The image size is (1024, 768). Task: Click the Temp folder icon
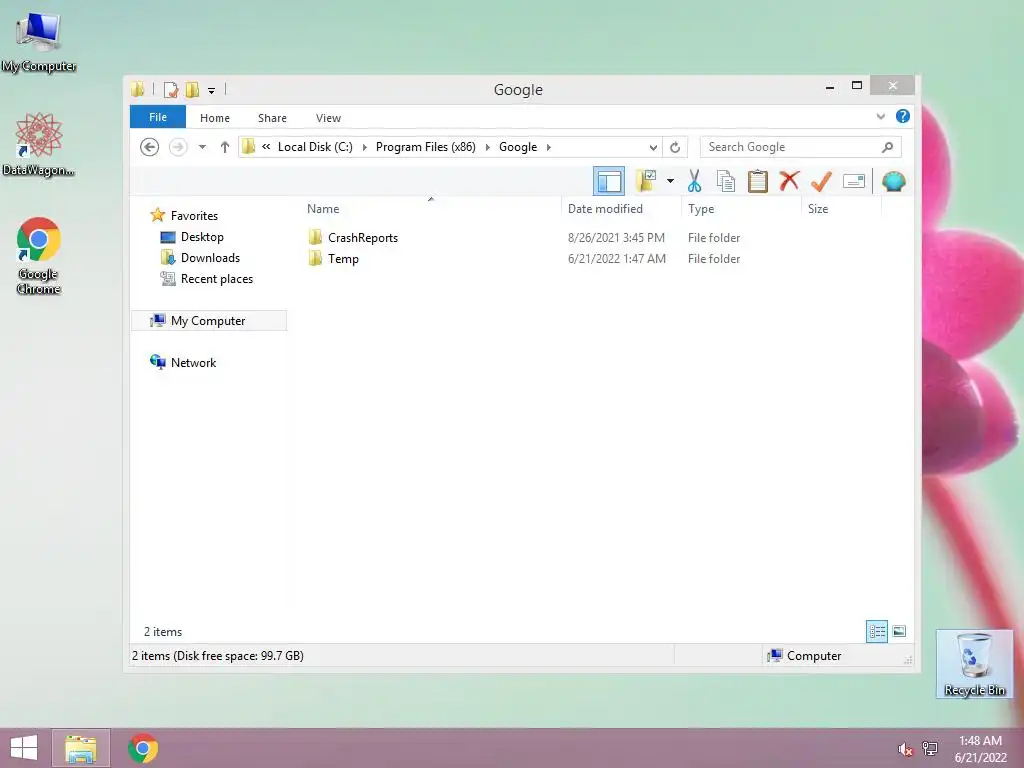315,258
